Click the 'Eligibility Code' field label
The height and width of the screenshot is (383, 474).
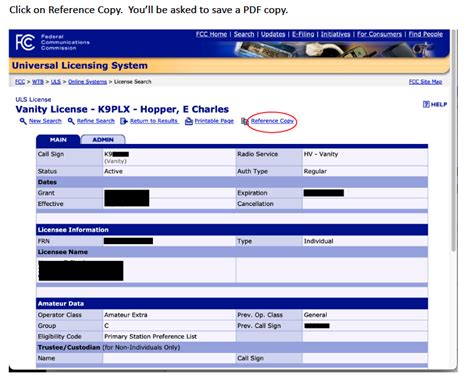point(60,337)
